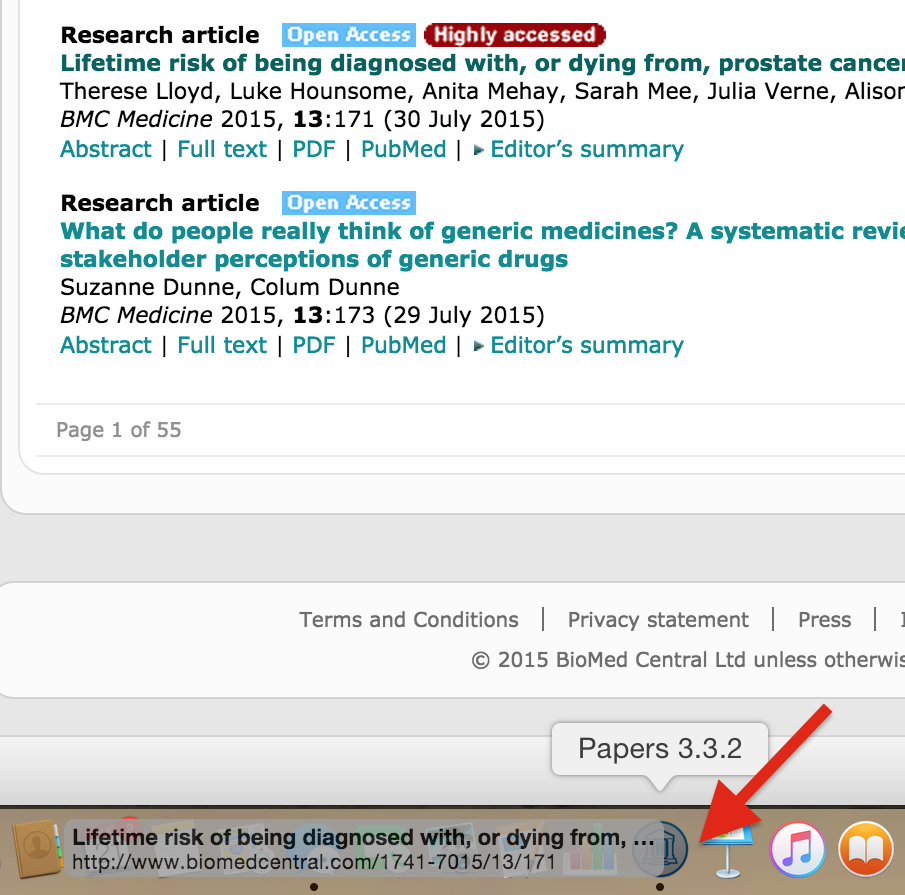Image resolution: width=905 pixels, height=895 pixels.
Task: Open the Papers app icon in the Dock
Action: point(660,849)
